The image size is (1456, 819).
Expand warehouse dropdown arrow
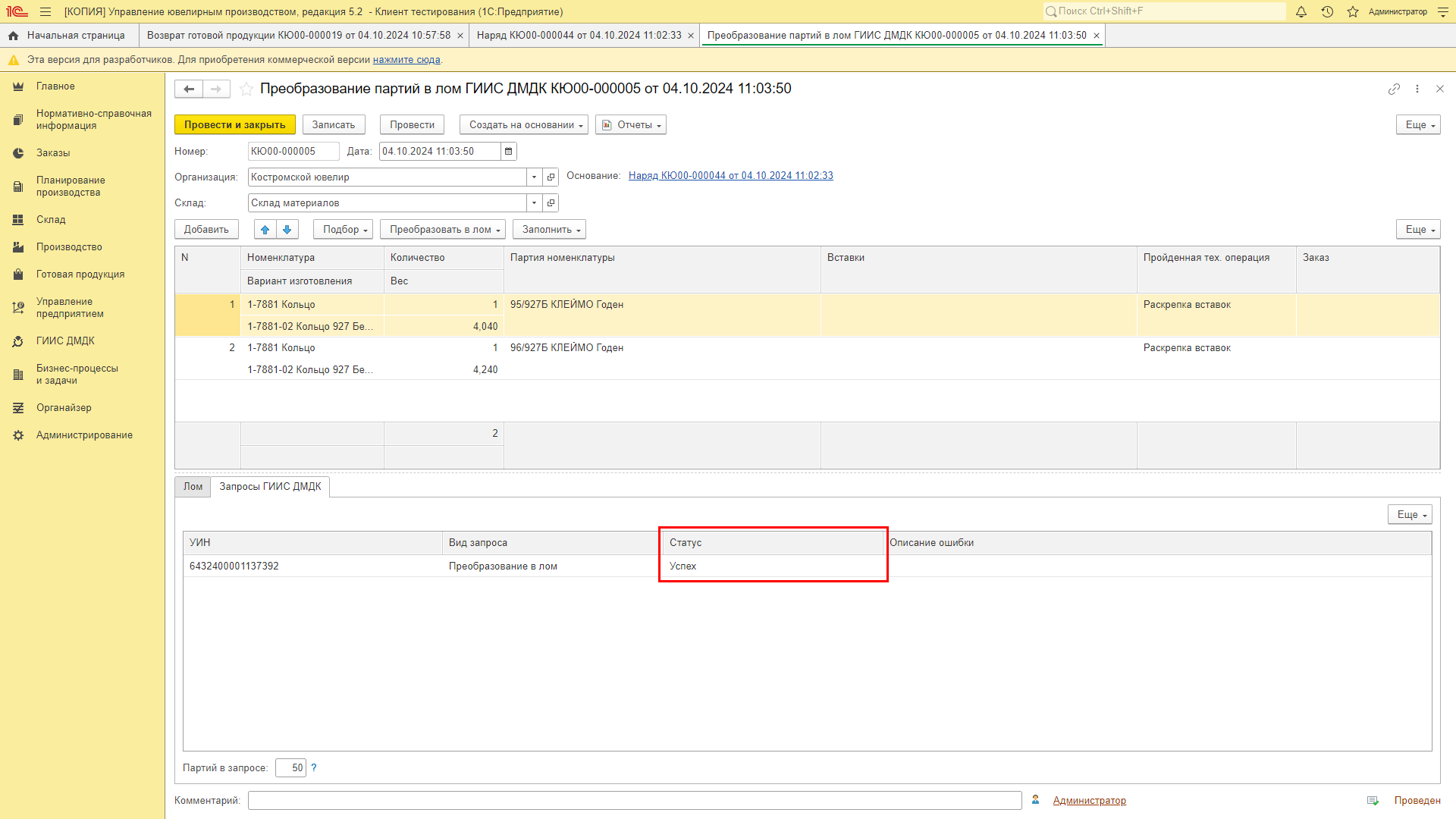click(535, 203)
